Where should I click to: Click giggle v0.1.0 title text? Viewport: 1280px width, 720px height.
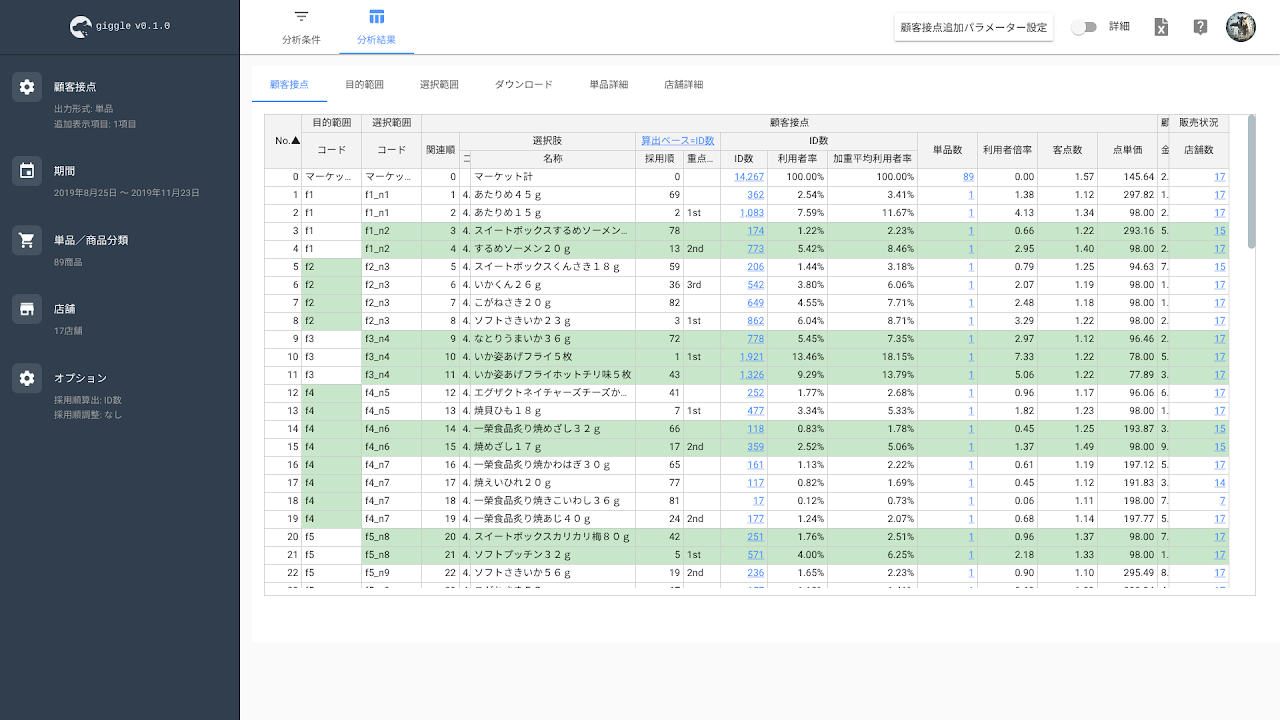coord(134,27)
